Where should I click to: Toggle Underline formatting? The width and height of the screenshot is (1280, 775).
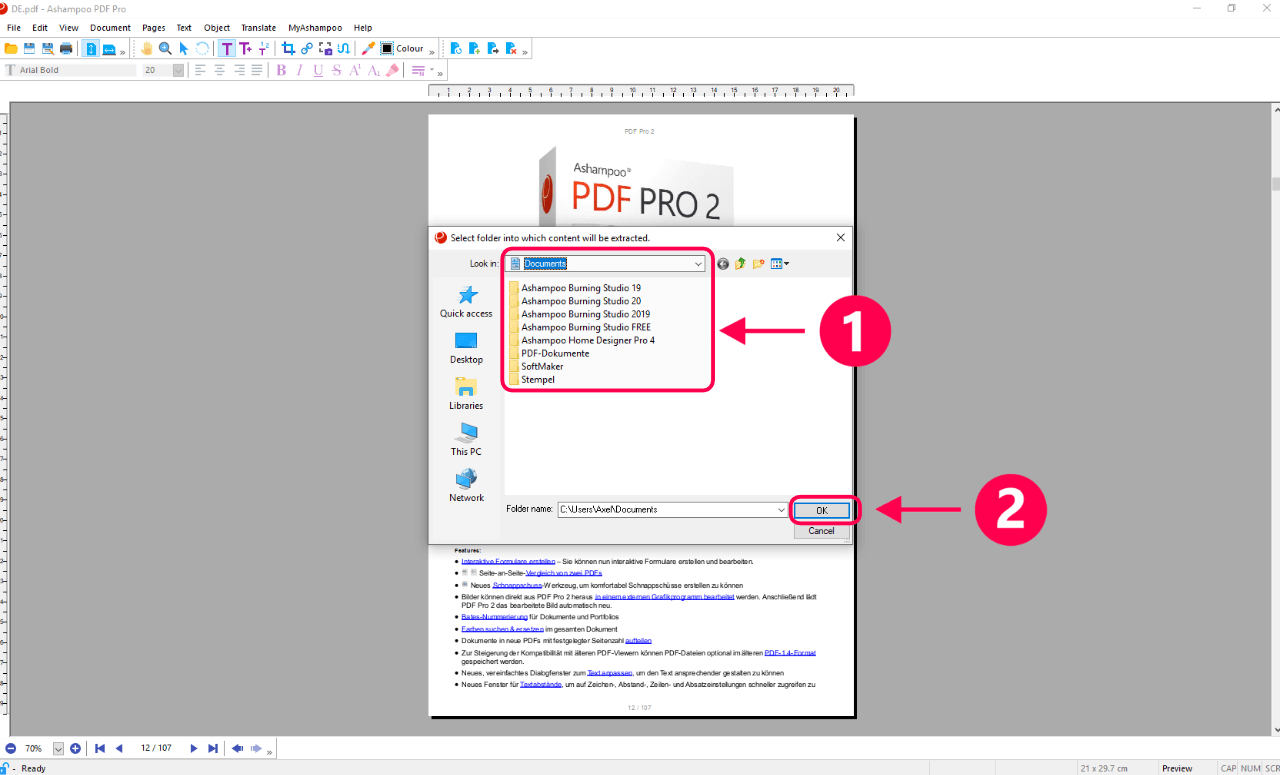318,70
